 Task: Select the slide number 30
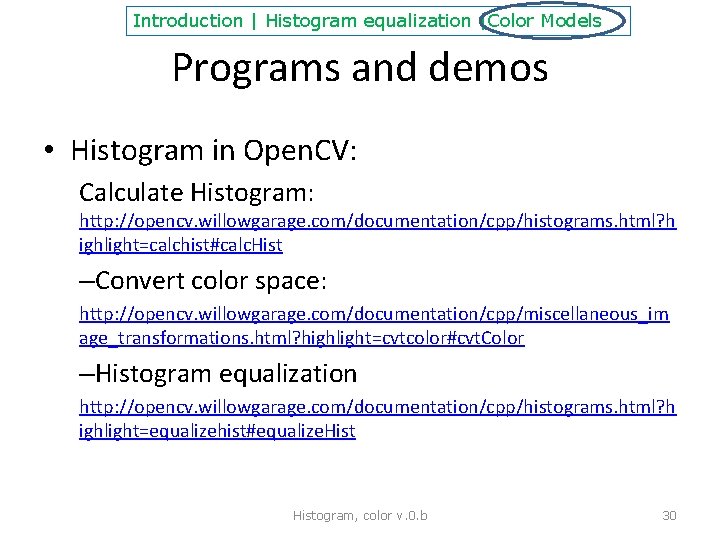[x=669, y=516]
